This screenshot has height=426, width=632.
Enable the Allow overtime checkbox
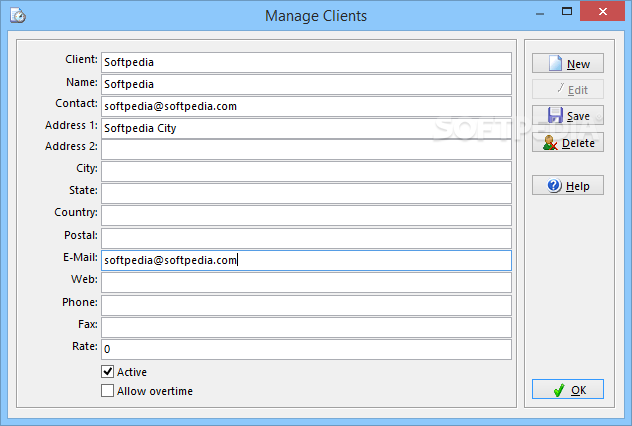point(107,391)
